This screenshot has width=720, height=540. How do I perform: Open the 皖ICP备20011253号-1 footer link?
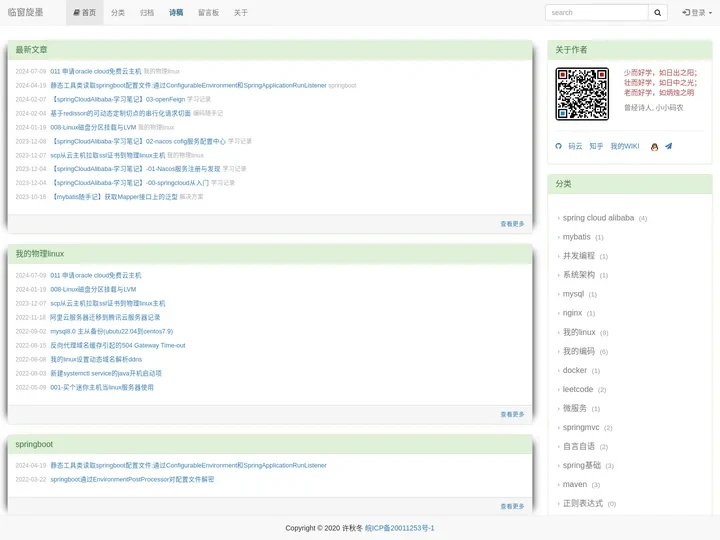(x=399, y=528)
